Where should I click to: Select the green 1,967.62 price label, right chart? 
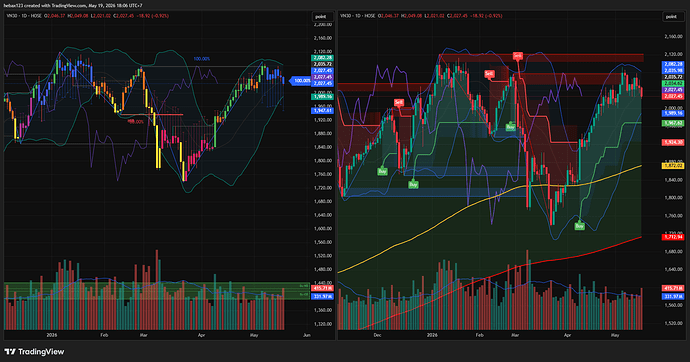point(673,123)
